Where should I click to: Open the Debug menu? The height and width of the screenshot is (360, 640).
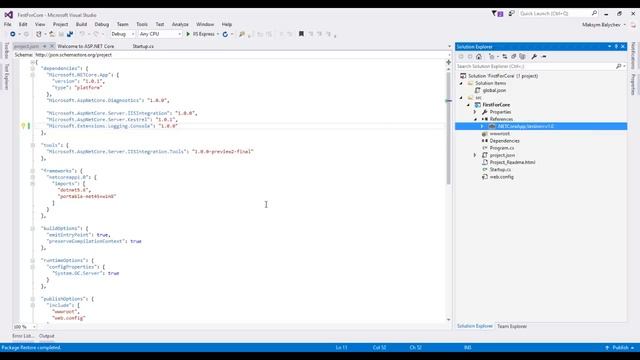pyautogui.click(x=102, y=24)
